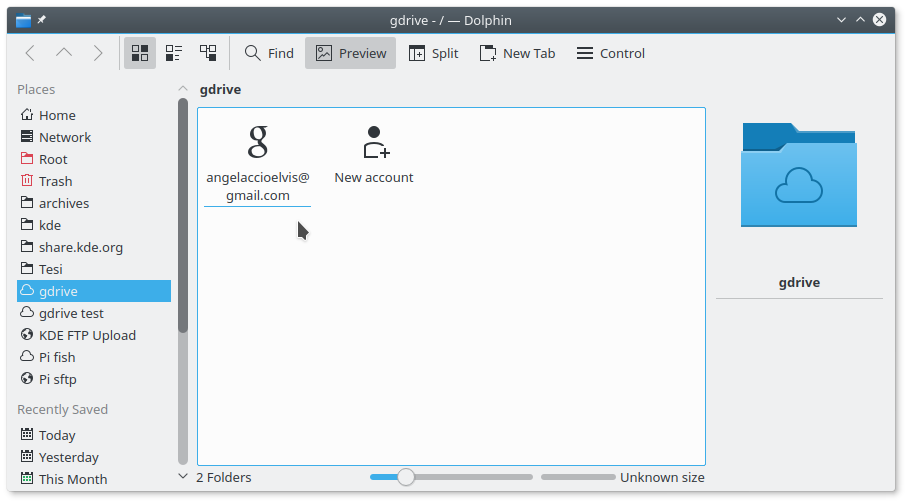The height and width of the screenshot is (504, 908).
Task: Click the up chevron above Places scrollbar
Action: point(183,89)
